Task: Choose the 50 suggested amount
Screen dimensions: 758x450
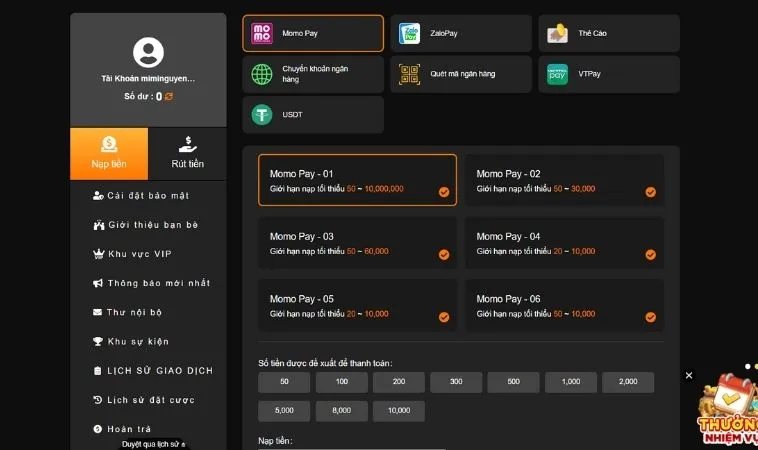Action: 284,382
